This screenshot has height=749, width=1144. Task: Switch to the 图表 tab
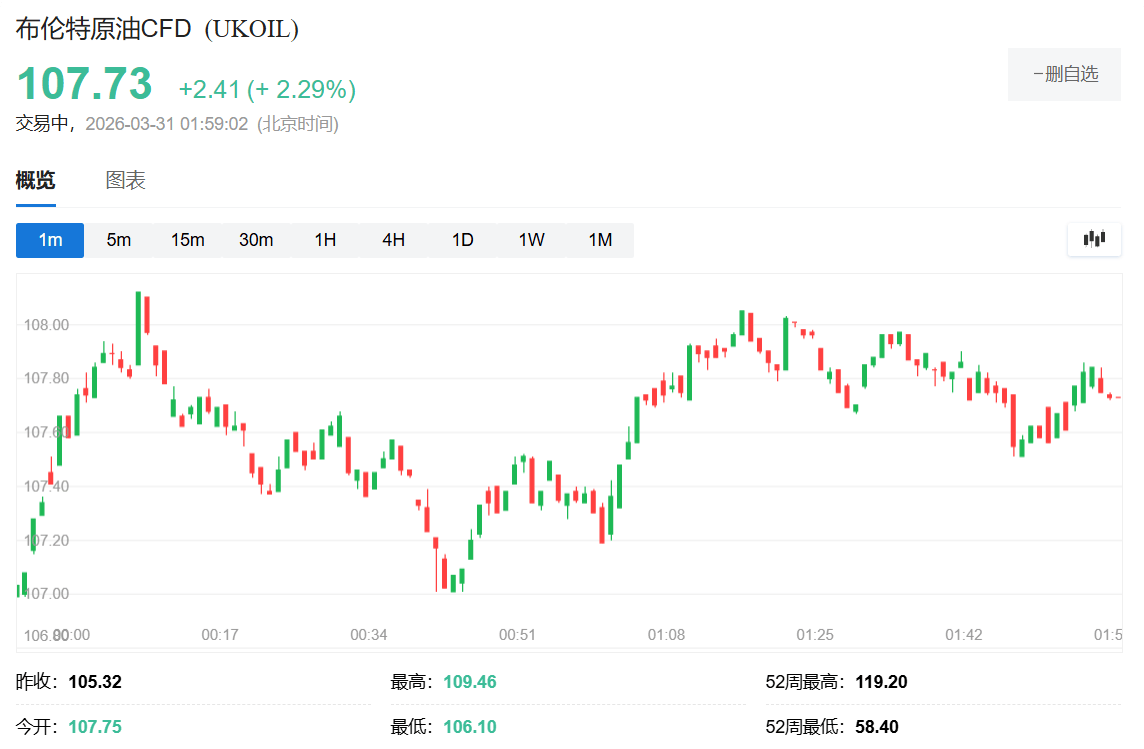point(126,181)
